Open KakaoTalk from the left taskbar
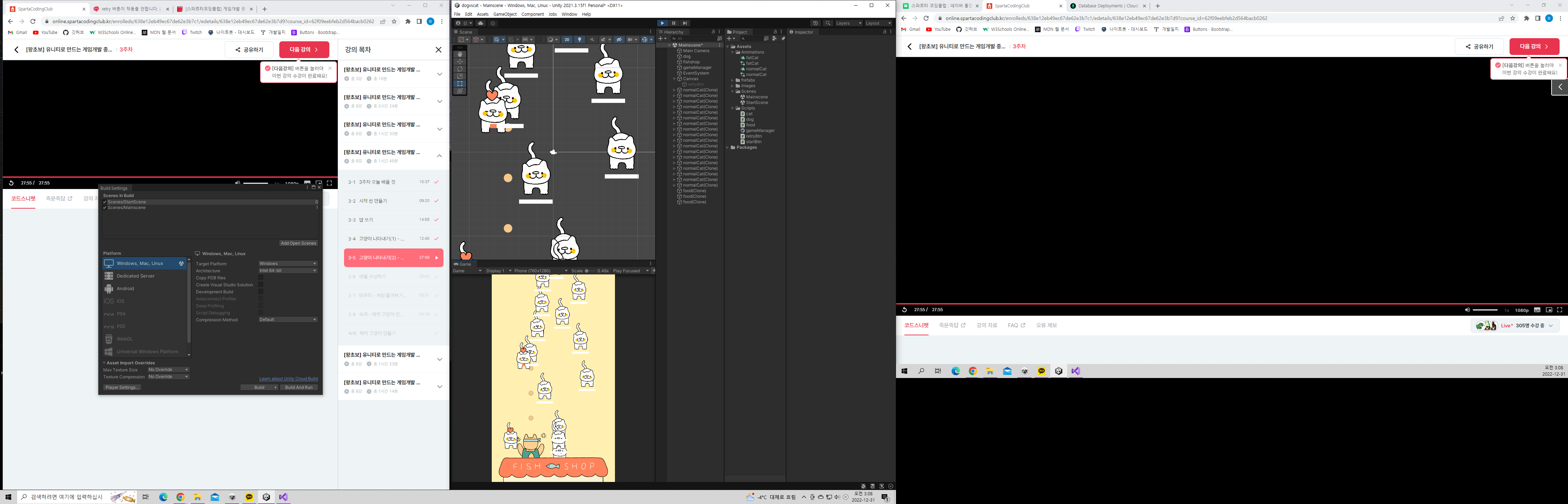 [x=249, y=497]
